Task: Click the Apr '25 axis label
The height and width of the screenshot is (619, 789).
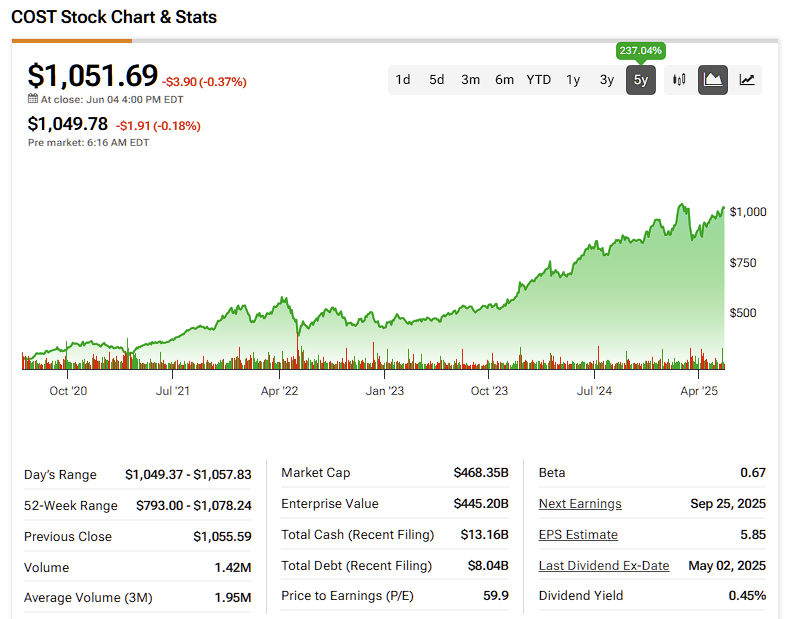Action: pyautogui.click(x=699, y=391)
